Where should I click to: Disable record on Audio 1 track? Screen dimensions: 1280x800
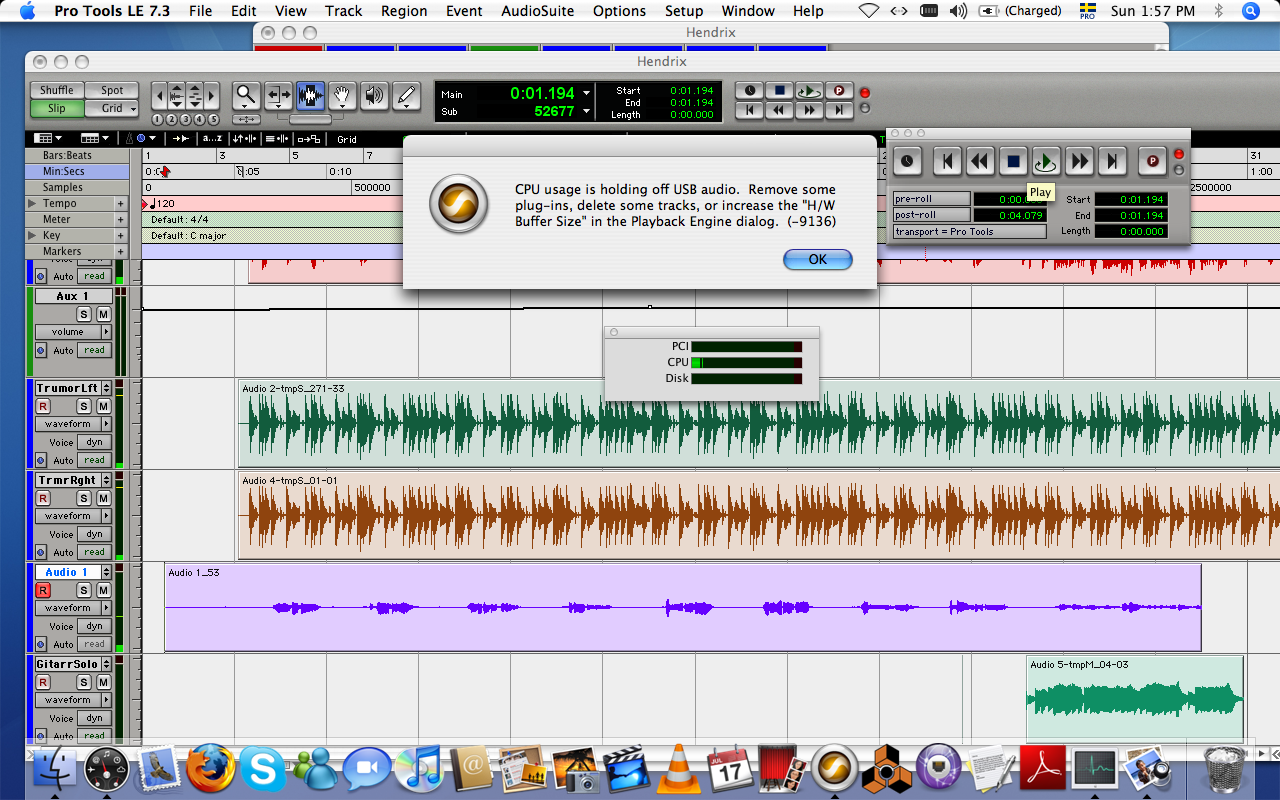point(43,590)
